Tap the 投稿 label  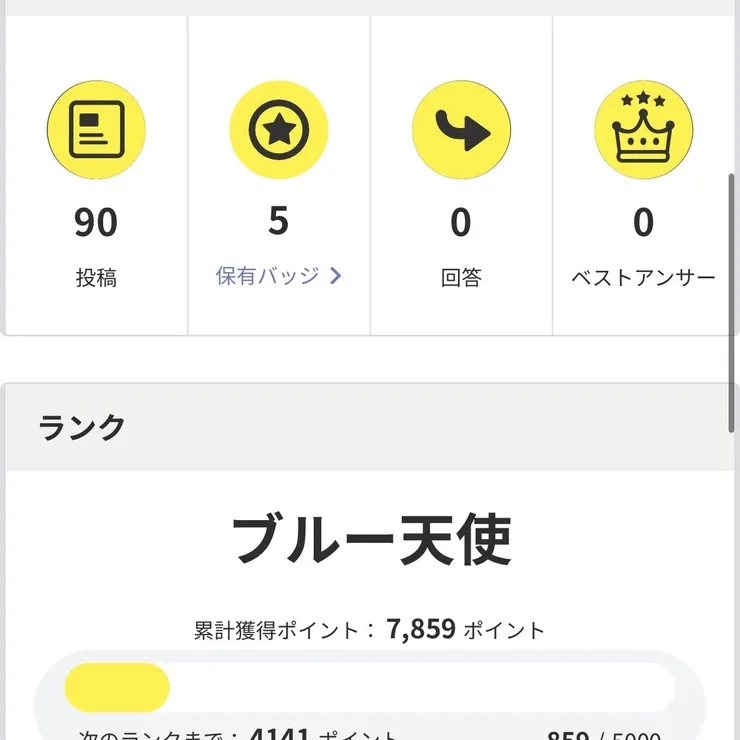coord(96,278)
